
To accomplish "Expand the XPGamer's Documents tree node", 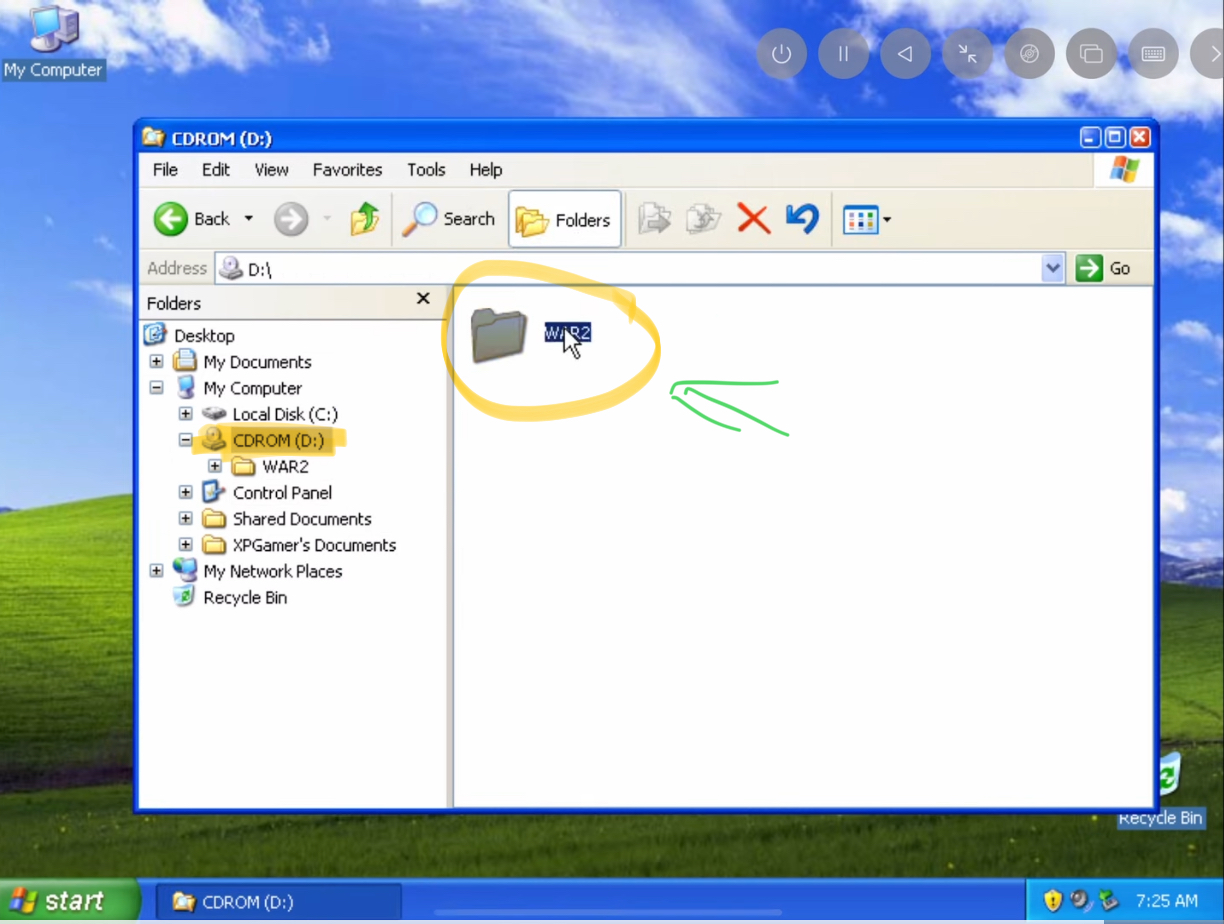I will click(x=185, y=544).
